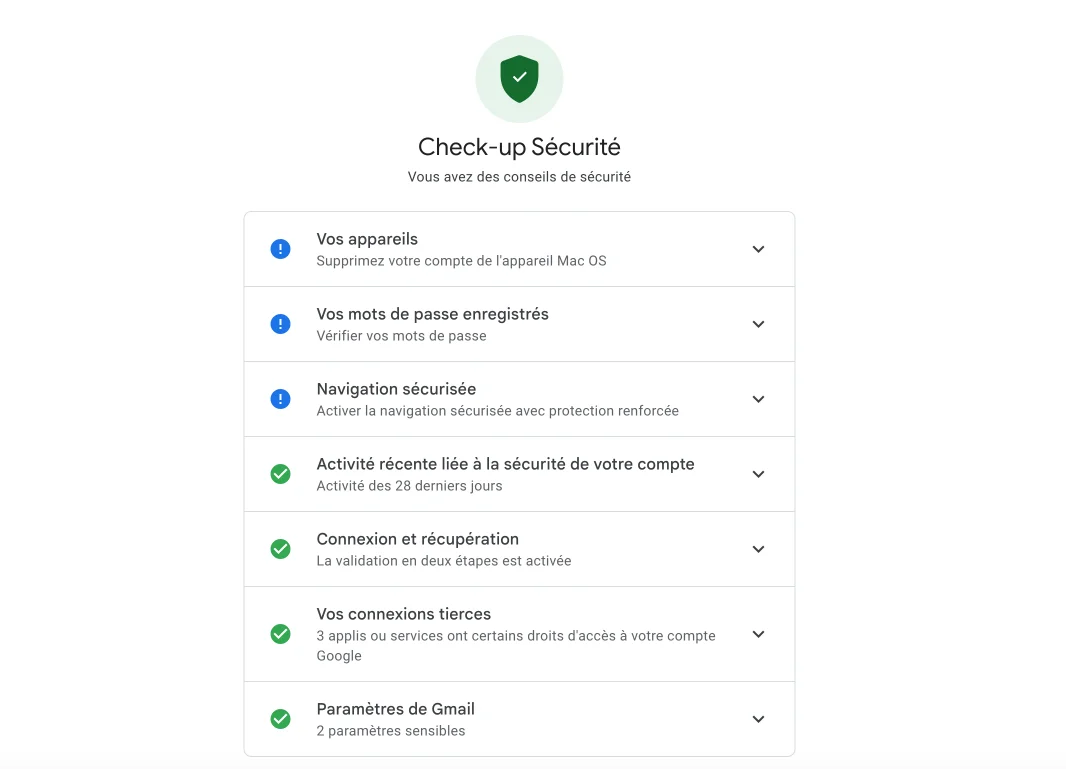
Task: Expand the Navigation sécurisée row
Action: (758, 398)
